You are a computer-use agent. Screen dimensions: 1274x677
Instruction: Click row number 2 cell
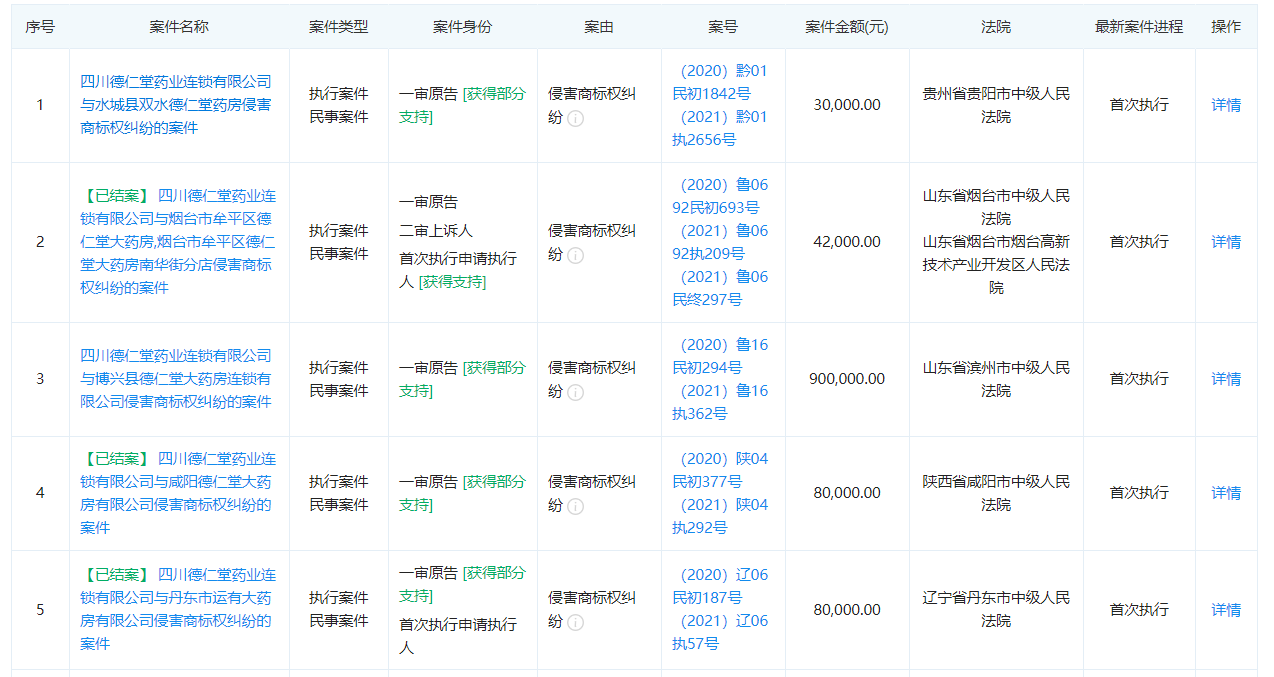(x=40, y=242)
